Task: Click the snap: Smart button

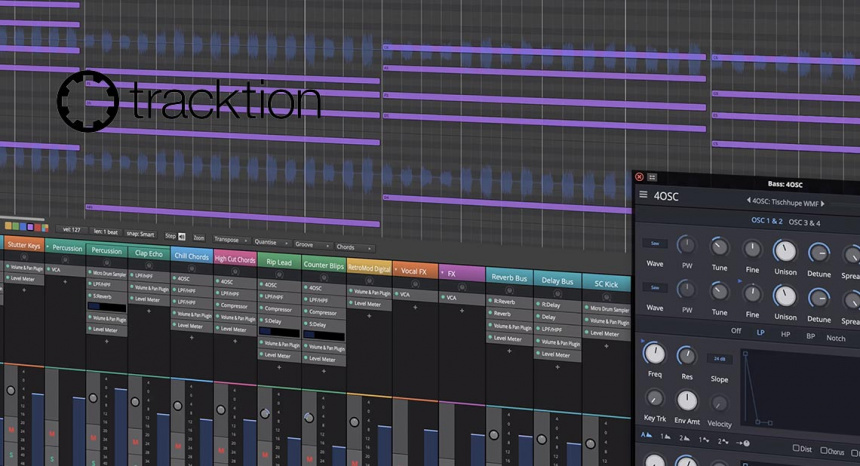Action: pos(141,234)
